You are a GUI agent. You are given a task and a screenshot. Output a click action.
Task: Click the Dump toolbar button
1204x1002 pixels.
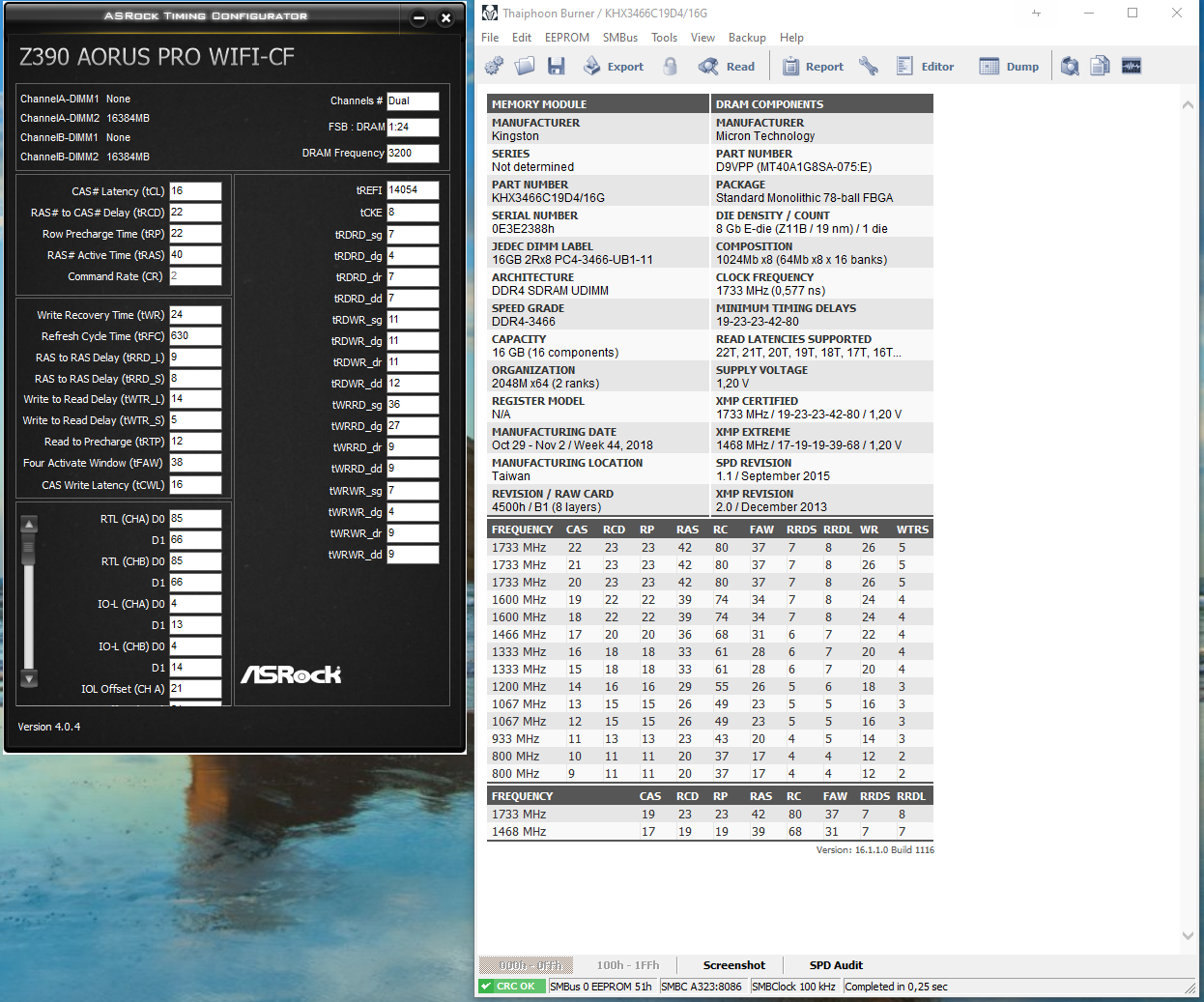click(x=1009, y=66)
